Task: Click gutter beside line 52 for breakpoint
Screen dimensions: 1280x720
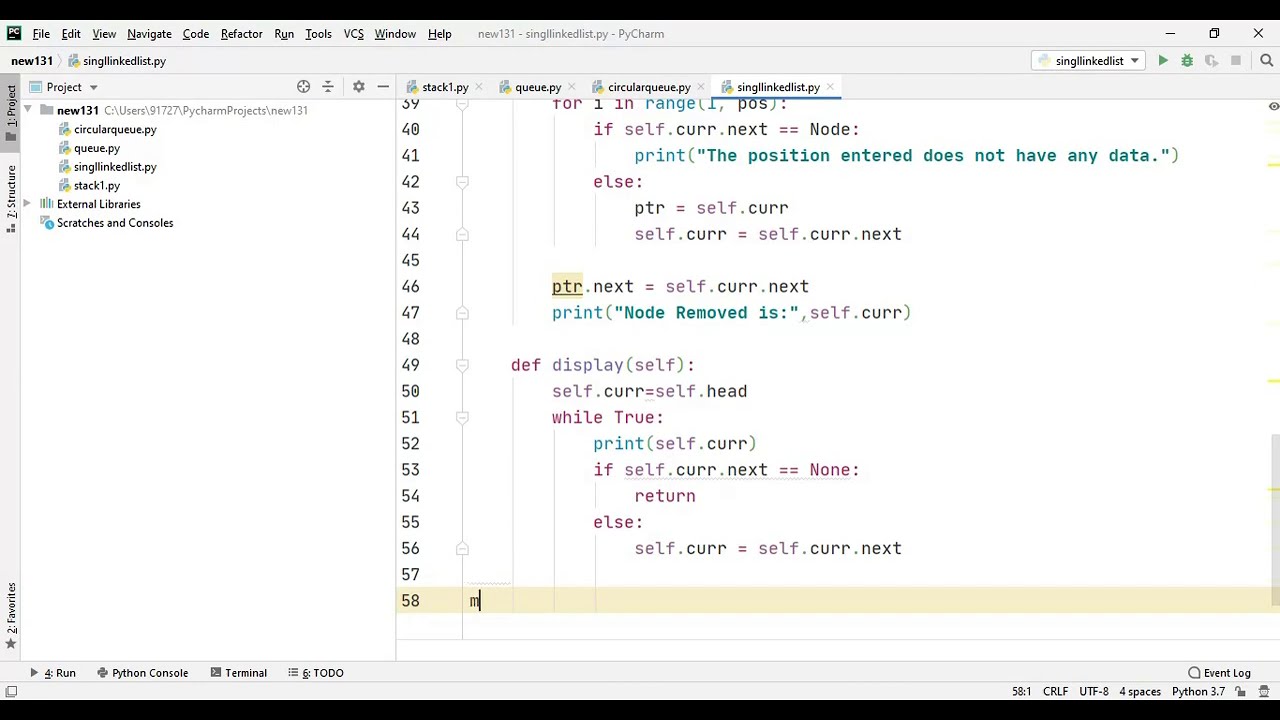Action: tap(440, 444)
